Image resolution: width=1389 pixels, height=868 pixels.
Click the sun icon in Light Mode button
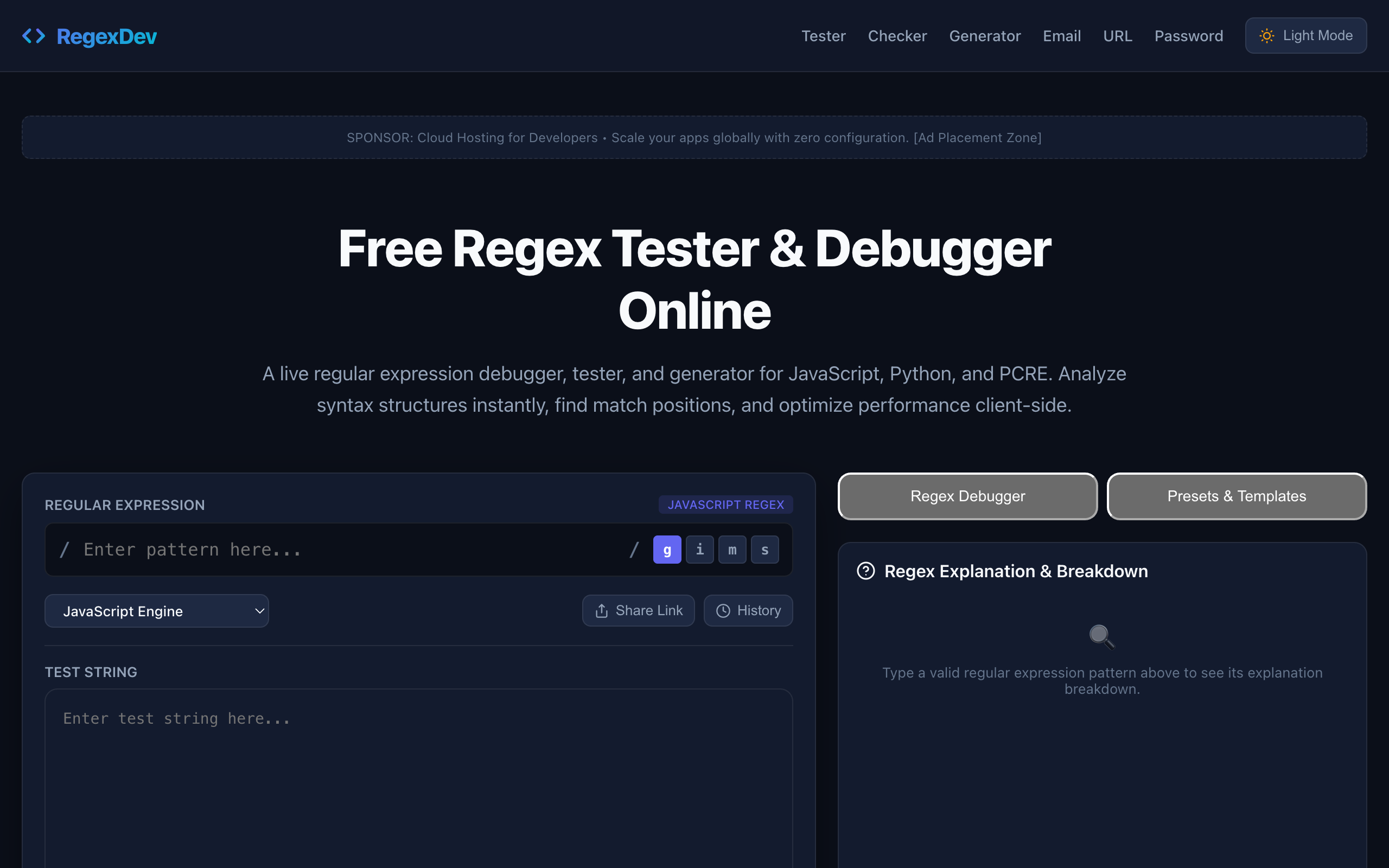[x=1267, y=36]
